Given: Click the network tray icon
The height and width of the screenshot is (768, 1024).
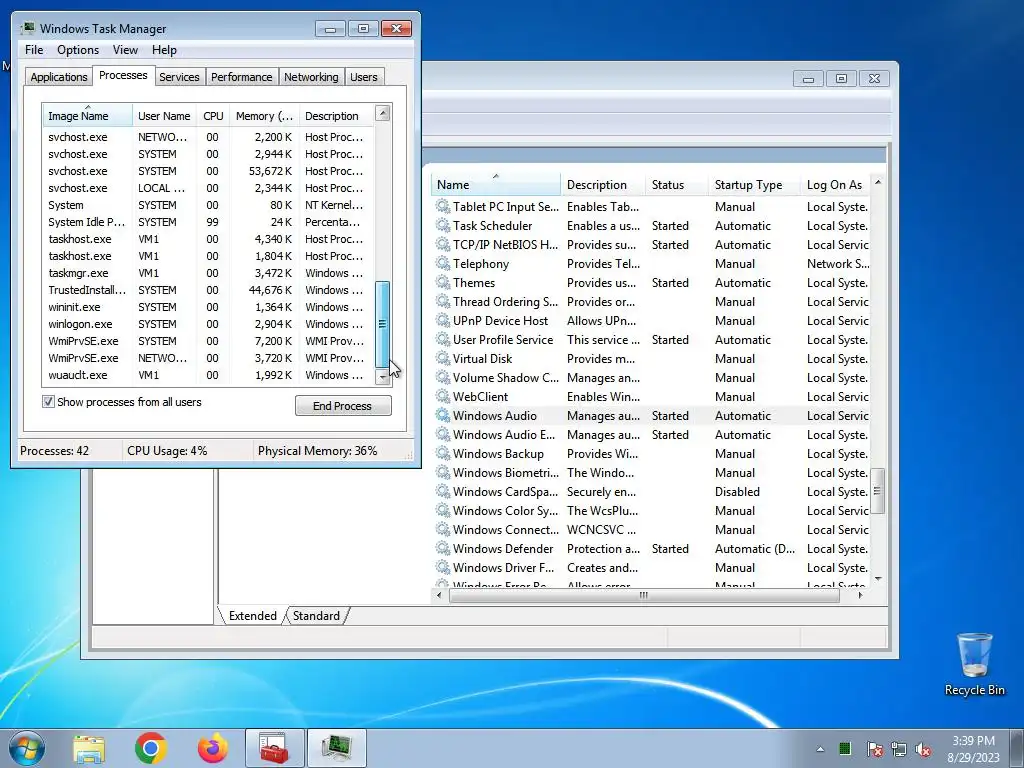Looking at the screenshot, I should [899, 749].
